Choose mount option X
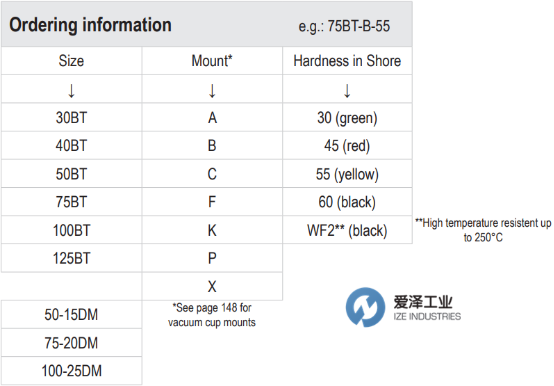The width and height of the screenshot is (554, 386). (212, 286)
